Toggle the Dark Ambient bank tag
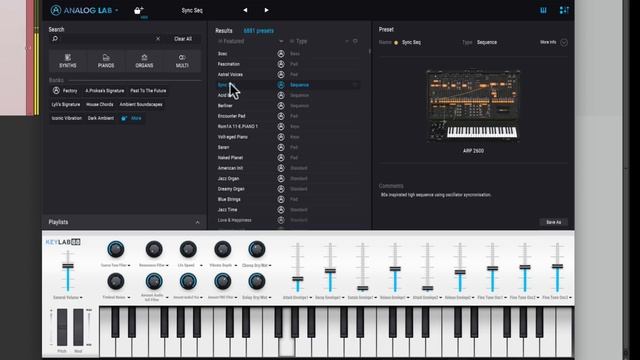Image resolution: width=640 pixels, height=360 pixels. click(x=100, y=118)
